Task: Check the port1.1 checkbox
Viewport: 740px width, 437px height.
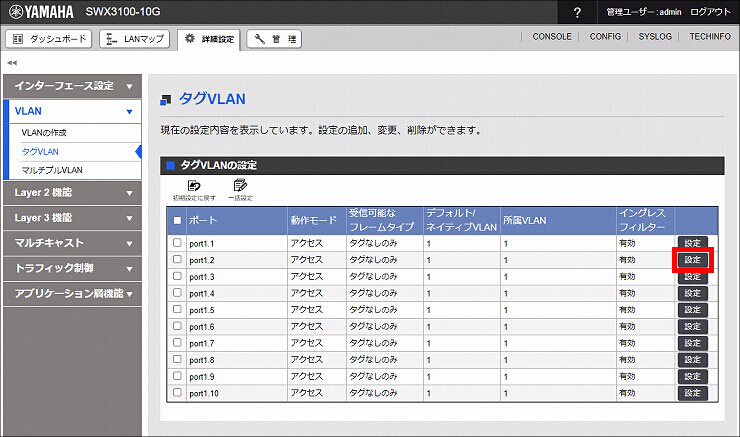Action: [177, 243]
